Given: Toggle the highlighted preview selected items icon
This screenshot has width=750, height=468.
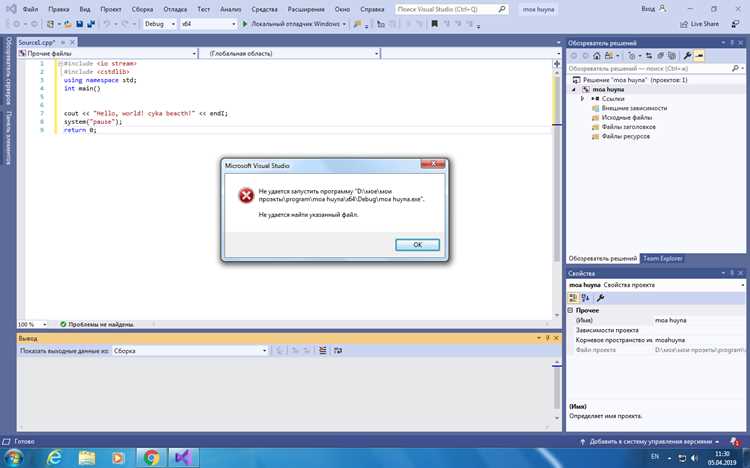Looking at the screenshot, I should (699, 56).
